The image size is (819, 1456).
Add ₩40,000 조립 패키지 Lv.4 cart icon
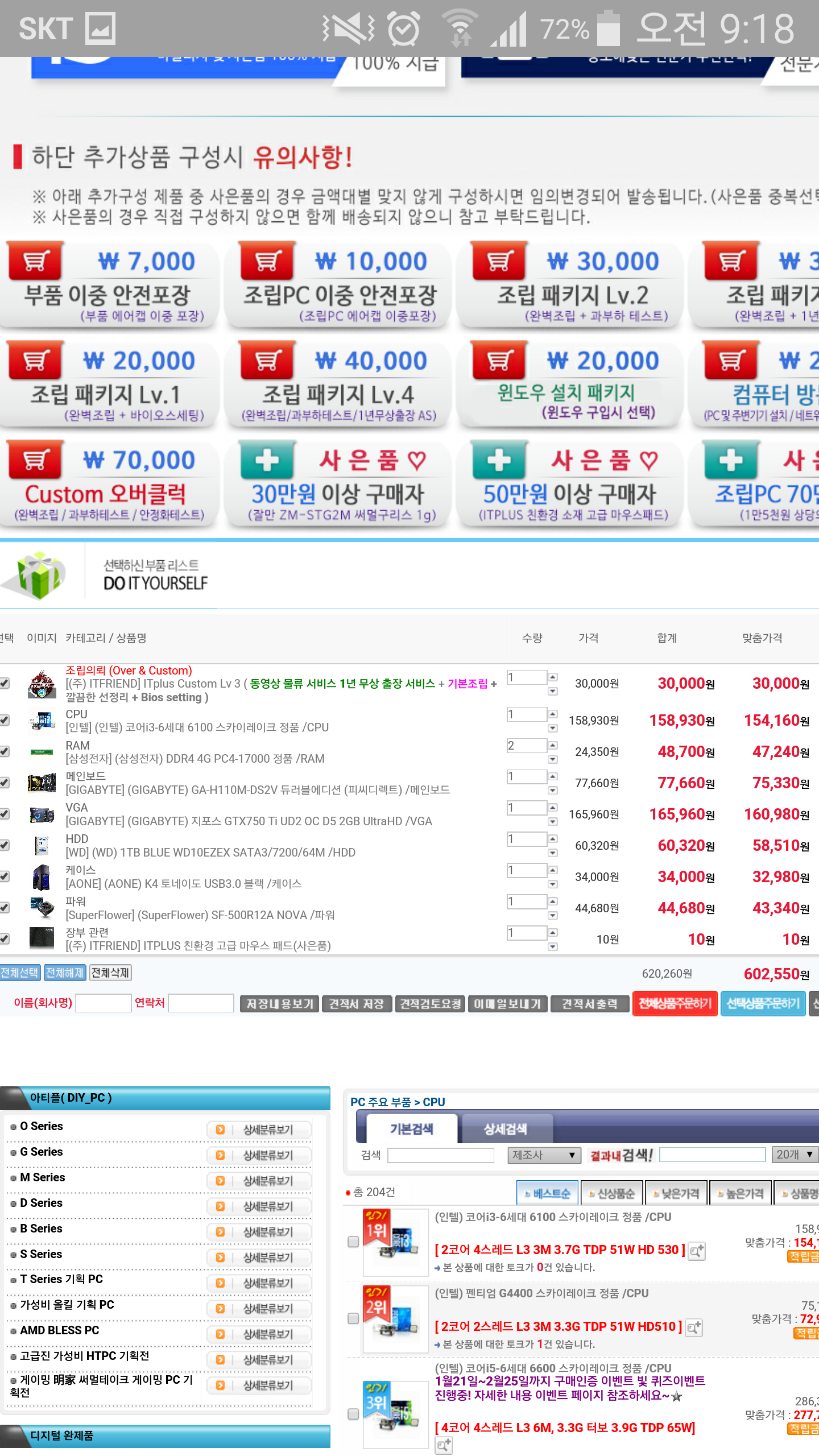[267, 361]
